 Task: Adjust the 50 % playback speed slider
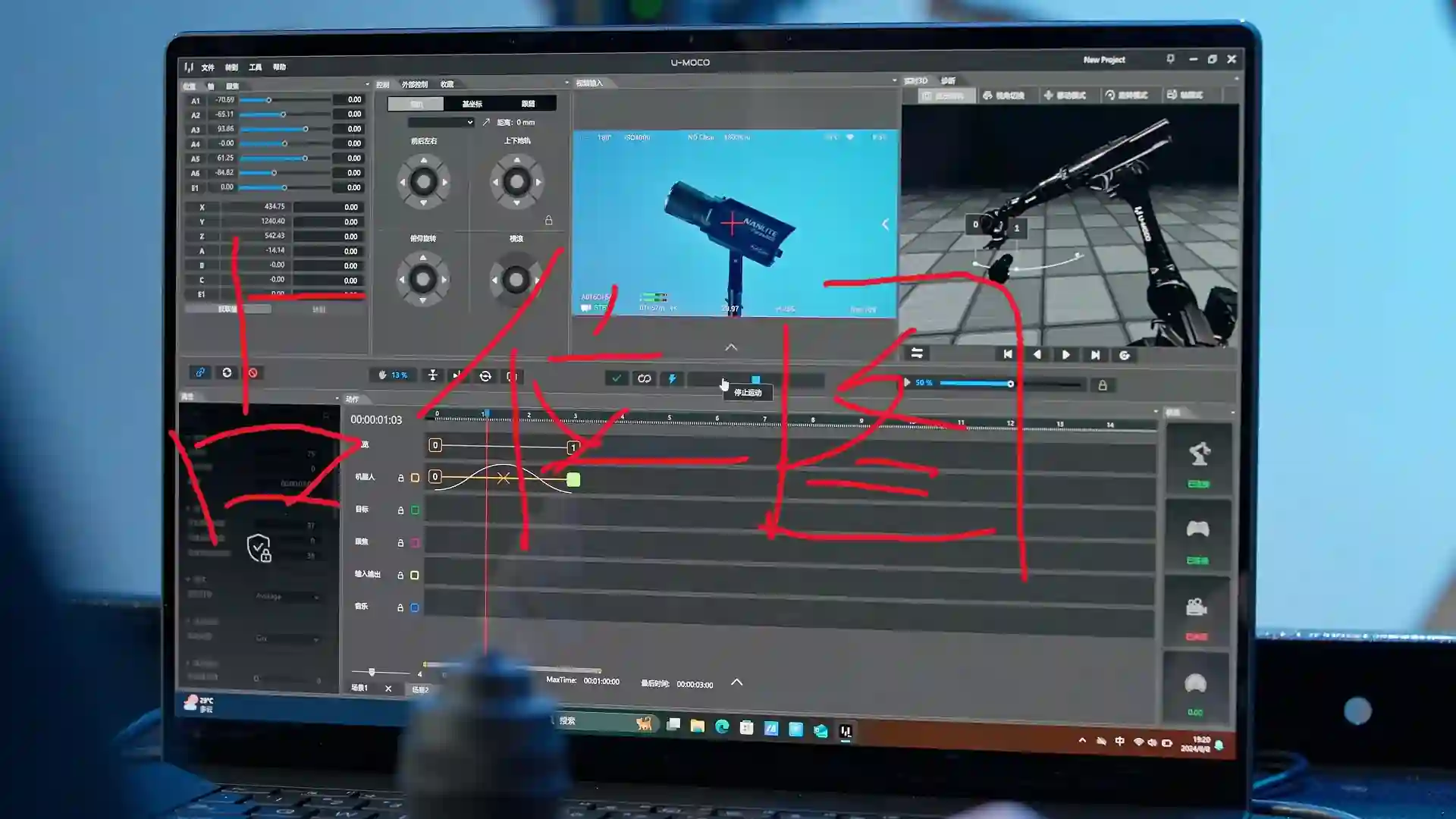1011,384
